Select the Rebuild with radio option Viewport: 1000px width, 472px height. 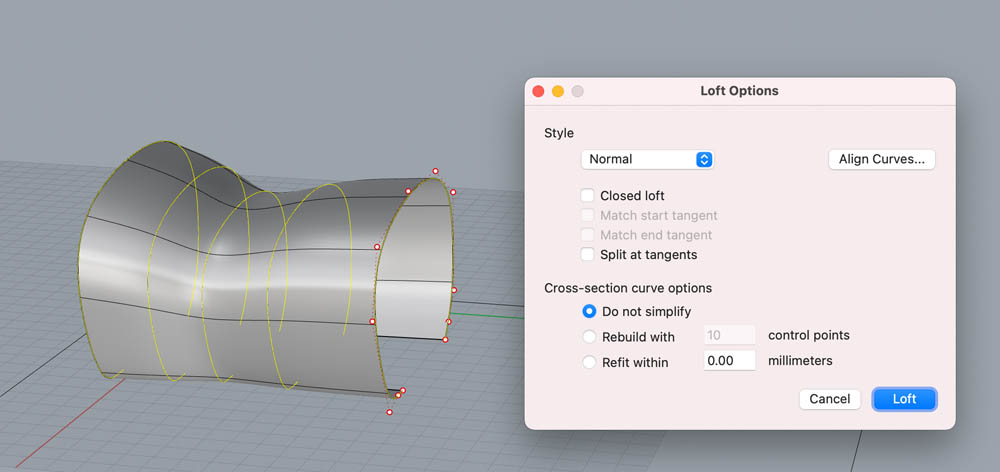tap(590, 336)
